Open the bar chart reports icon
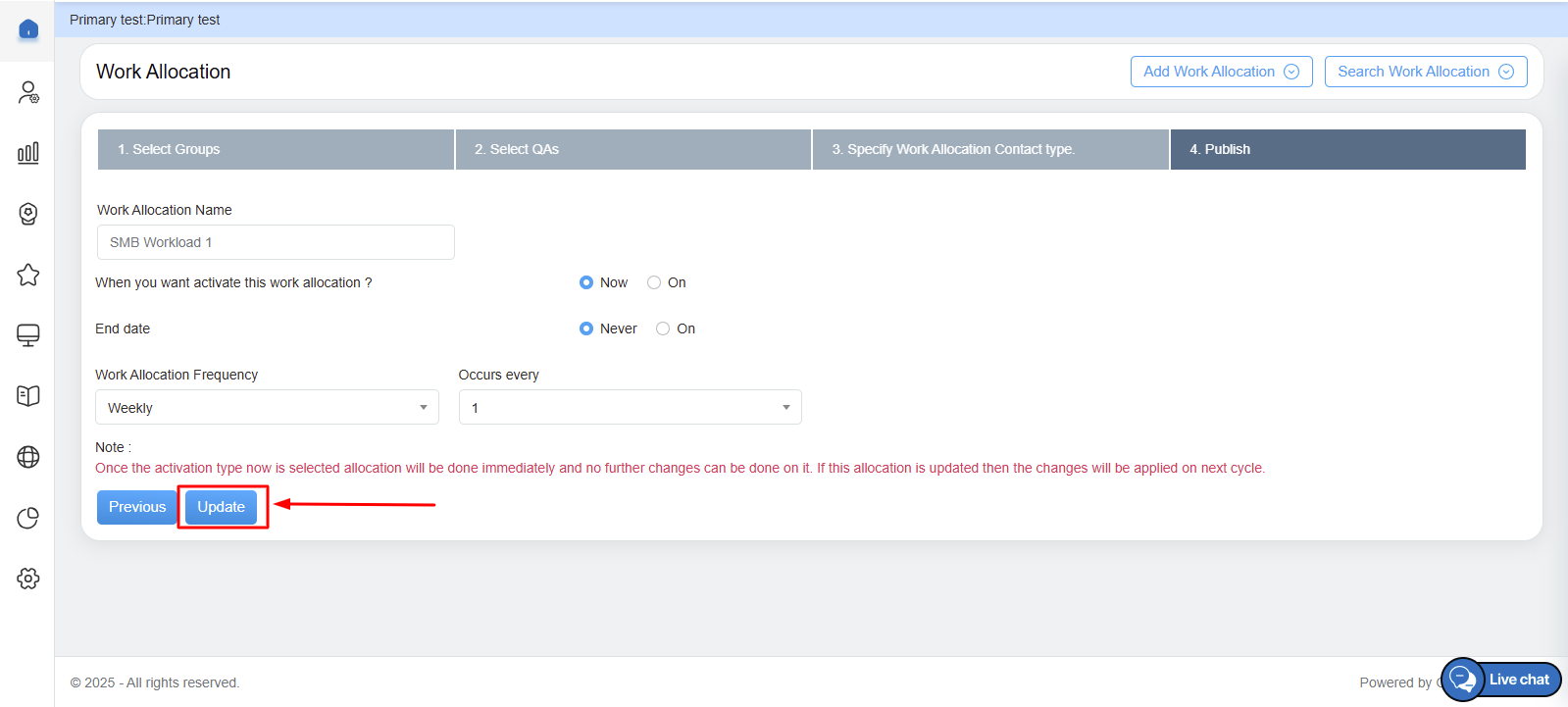1568x707 pixels. pos(28,153)
